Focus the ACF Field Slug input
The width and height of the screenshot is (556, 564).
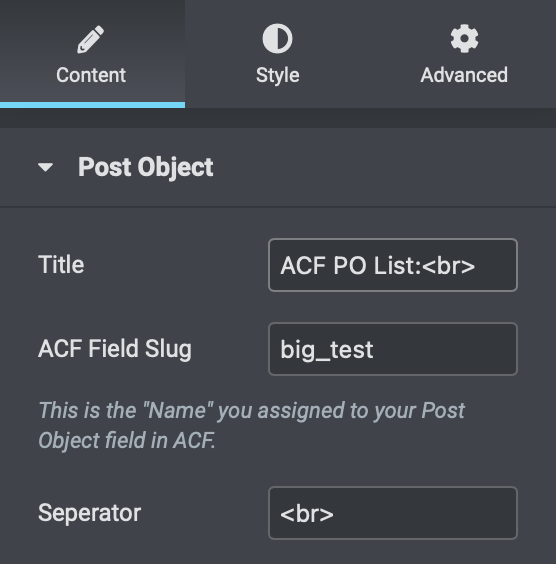[x=393, y=349]
